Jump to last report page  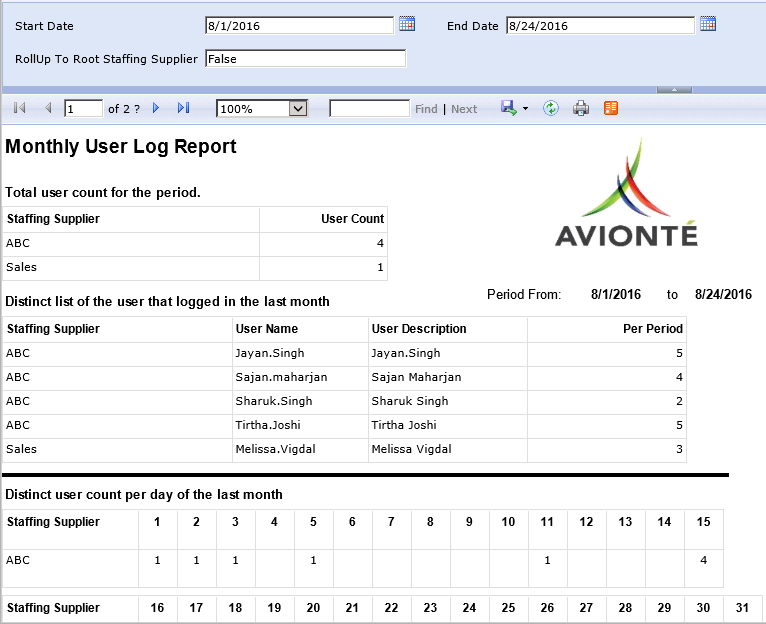pyautogui.click(x=184, y=108)
